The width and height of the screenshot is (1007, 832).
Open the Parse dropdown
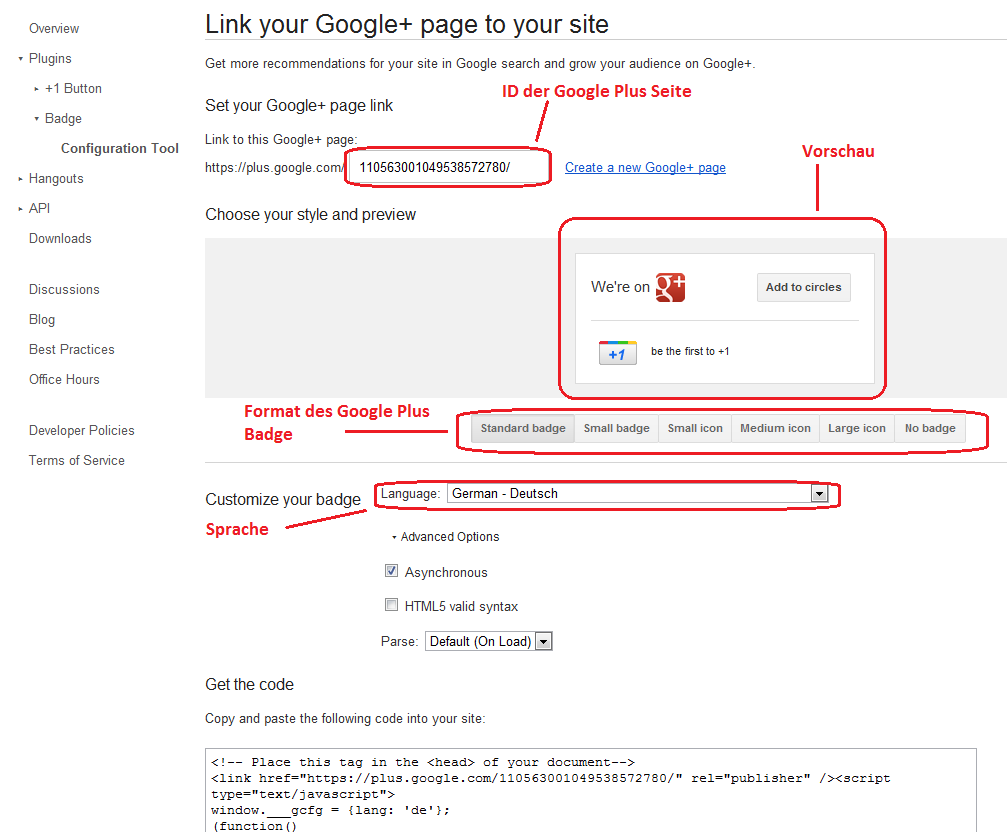point(488,641)
